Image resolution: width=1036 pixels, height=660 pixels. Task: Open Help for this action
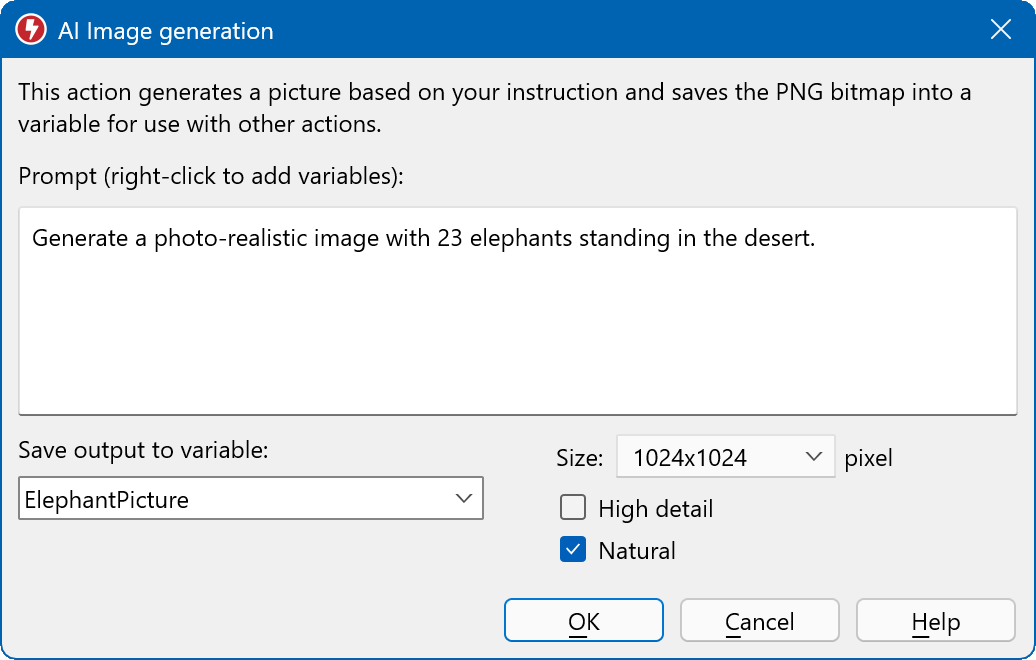[x=935, y=621]
